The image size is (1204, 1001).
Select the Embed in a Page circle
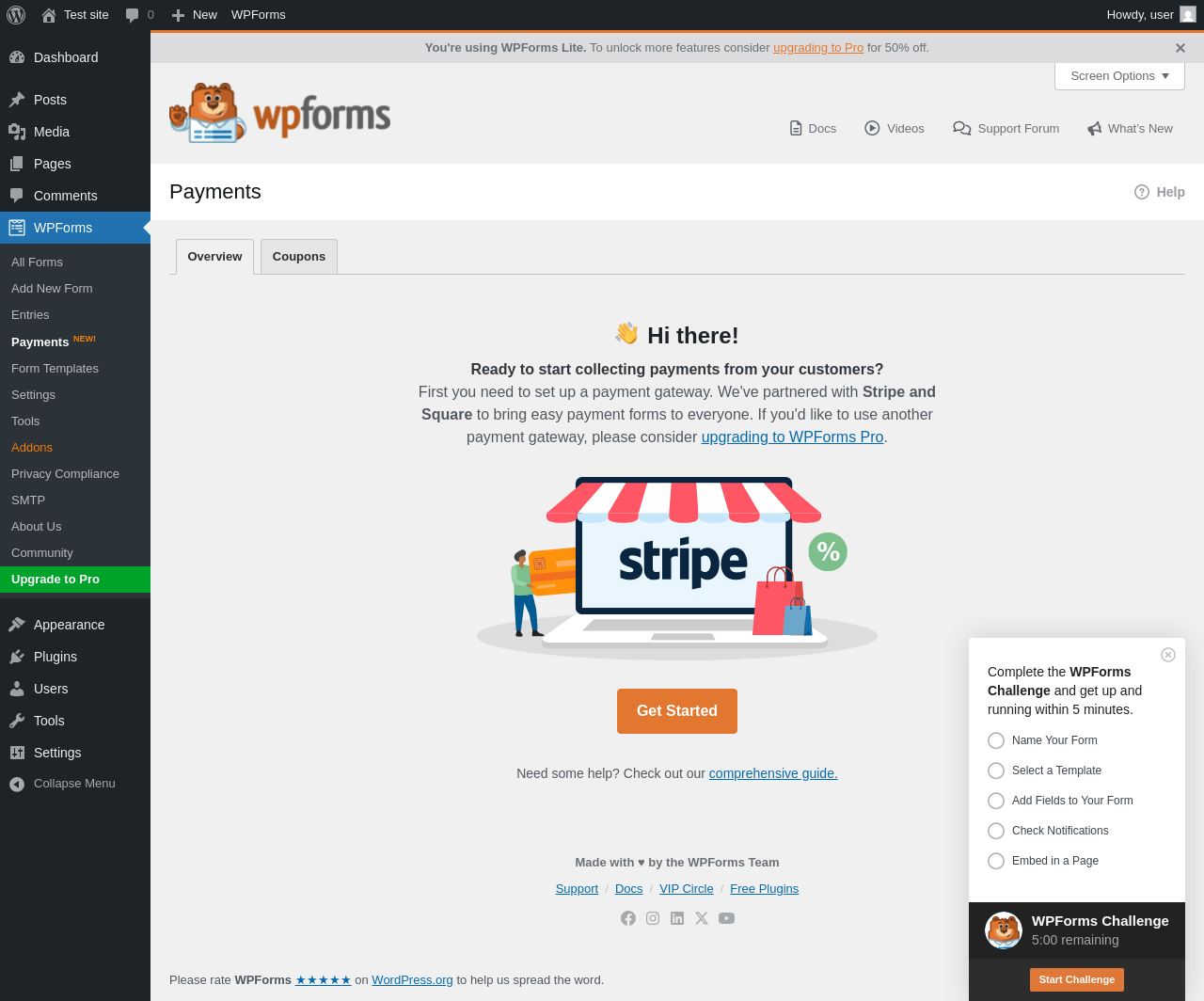pyautogui.click(x=996, y=861)
